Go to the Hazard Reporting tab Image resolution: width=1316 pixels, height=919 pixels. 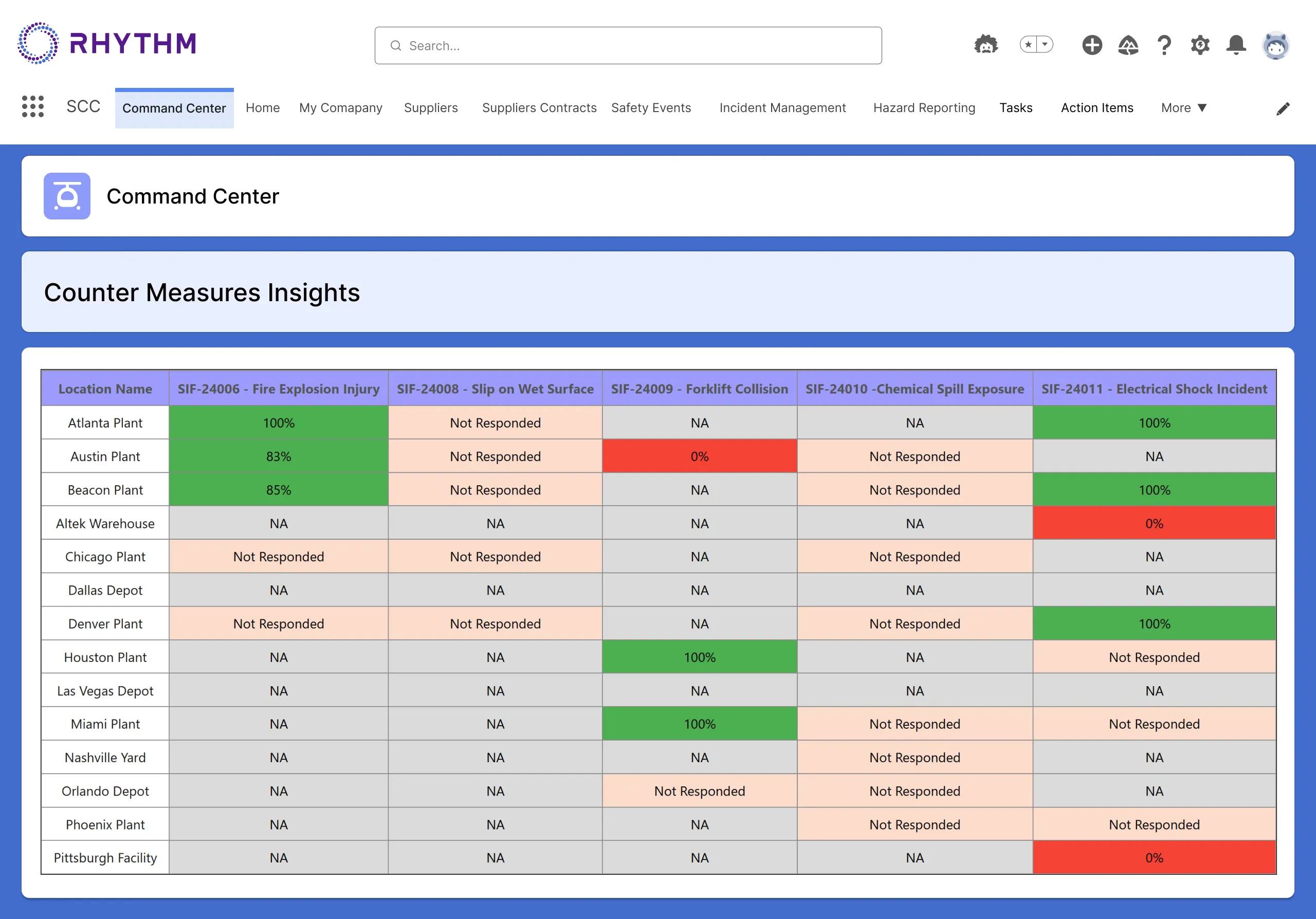[923, 108]
